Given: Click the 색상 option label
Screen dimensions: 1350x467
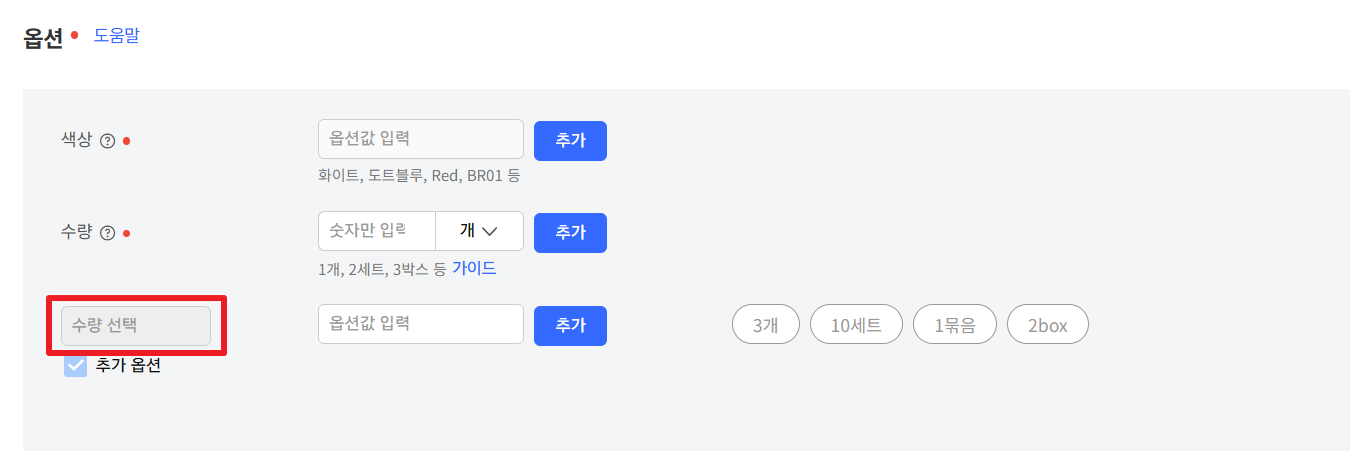Looking at the screenshot, I should [x=76, y=140].
